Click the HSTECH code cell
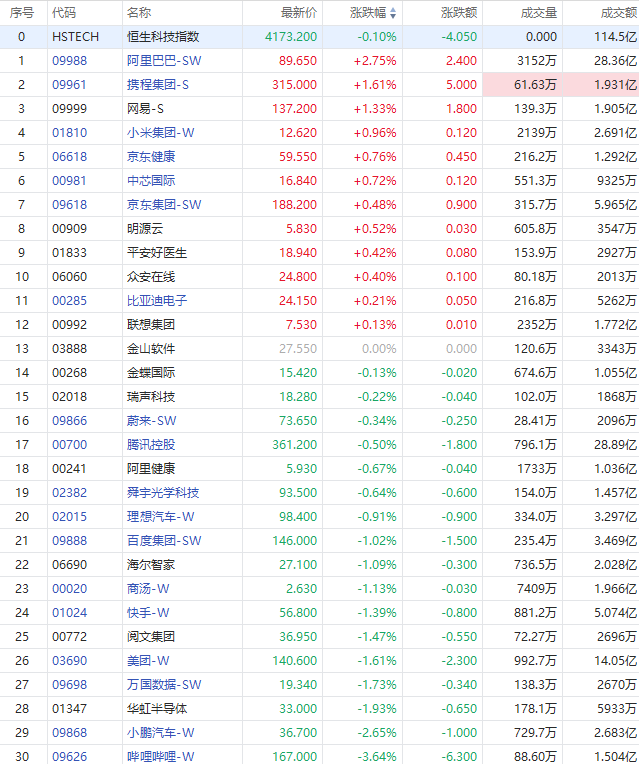The image size is (639, 764). tap(76, 37)
